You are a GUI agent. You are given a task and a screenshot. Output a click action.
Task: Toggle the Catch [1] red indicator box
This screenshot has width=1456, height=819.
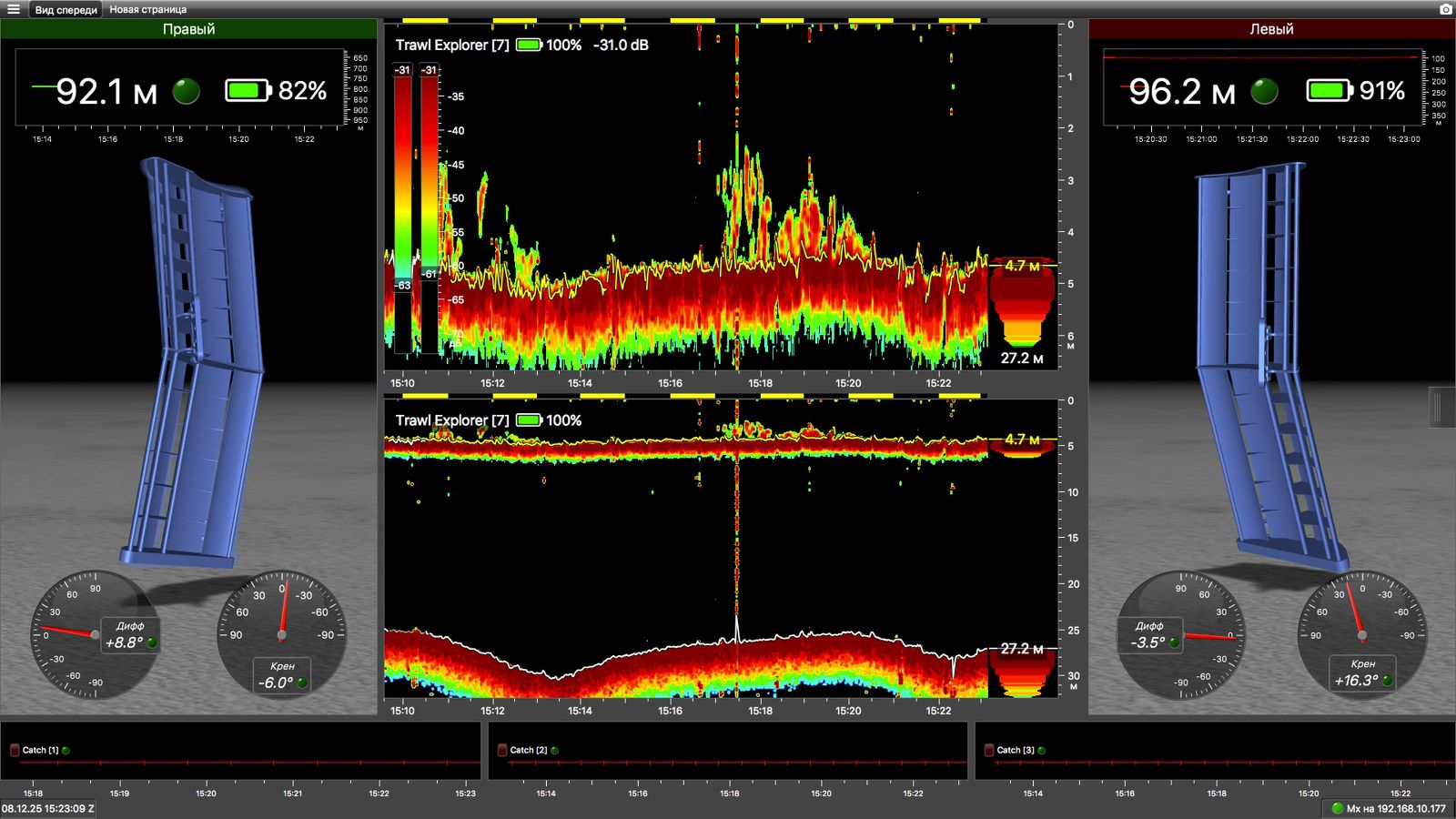15,750
